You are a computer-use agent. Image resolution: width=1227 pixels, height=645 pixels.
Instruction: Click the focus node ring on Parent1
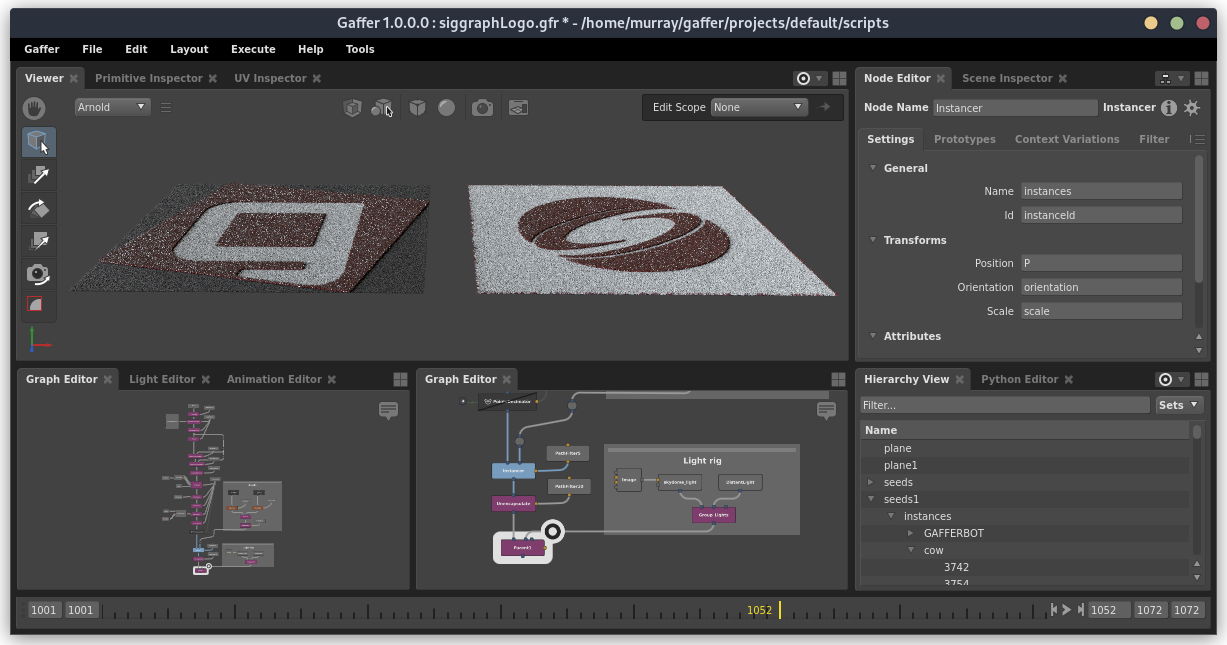pos(553,531)
